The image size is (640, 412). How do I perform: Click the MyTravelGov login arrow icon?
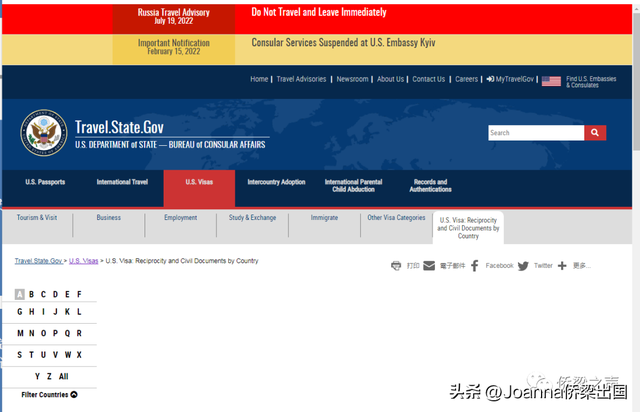pyautogui.click(x=490, y=79)
